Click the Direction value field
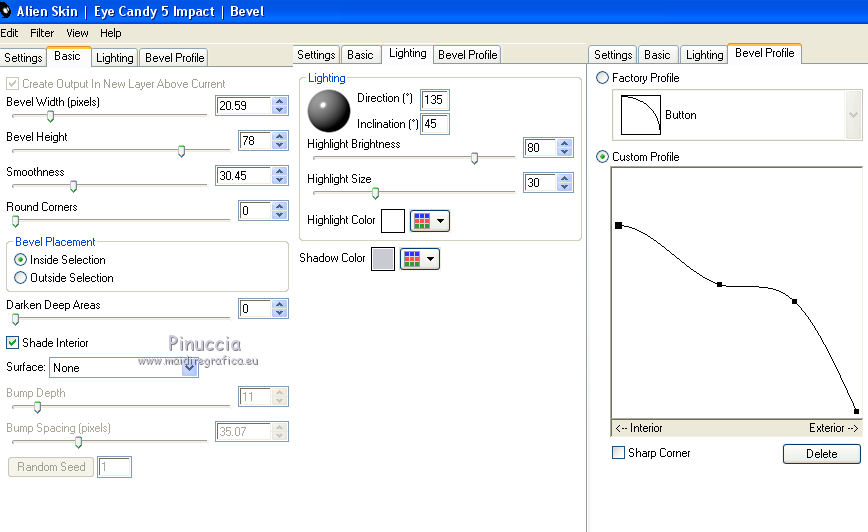Viewport: 868px width, 532px height. [x=435, y=100]
